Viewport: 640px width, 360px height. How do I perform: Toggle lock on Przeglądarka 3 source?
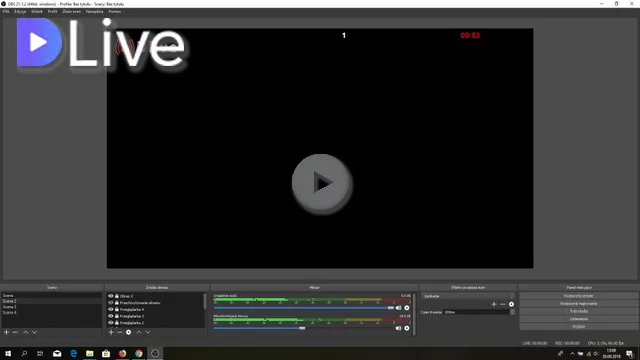pyautogui.click(x=117, y=316)
